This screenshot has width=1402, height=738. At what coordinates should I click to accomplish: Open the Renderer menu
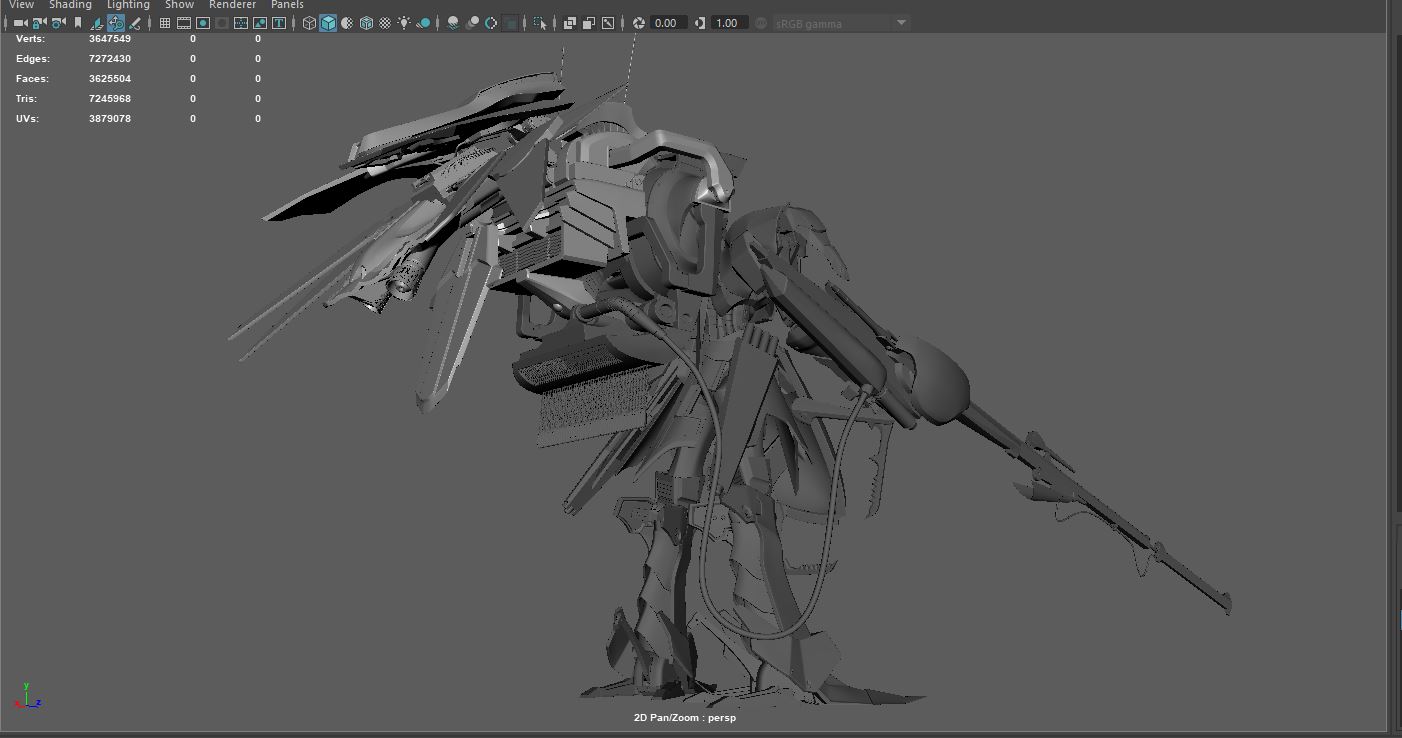232,5
